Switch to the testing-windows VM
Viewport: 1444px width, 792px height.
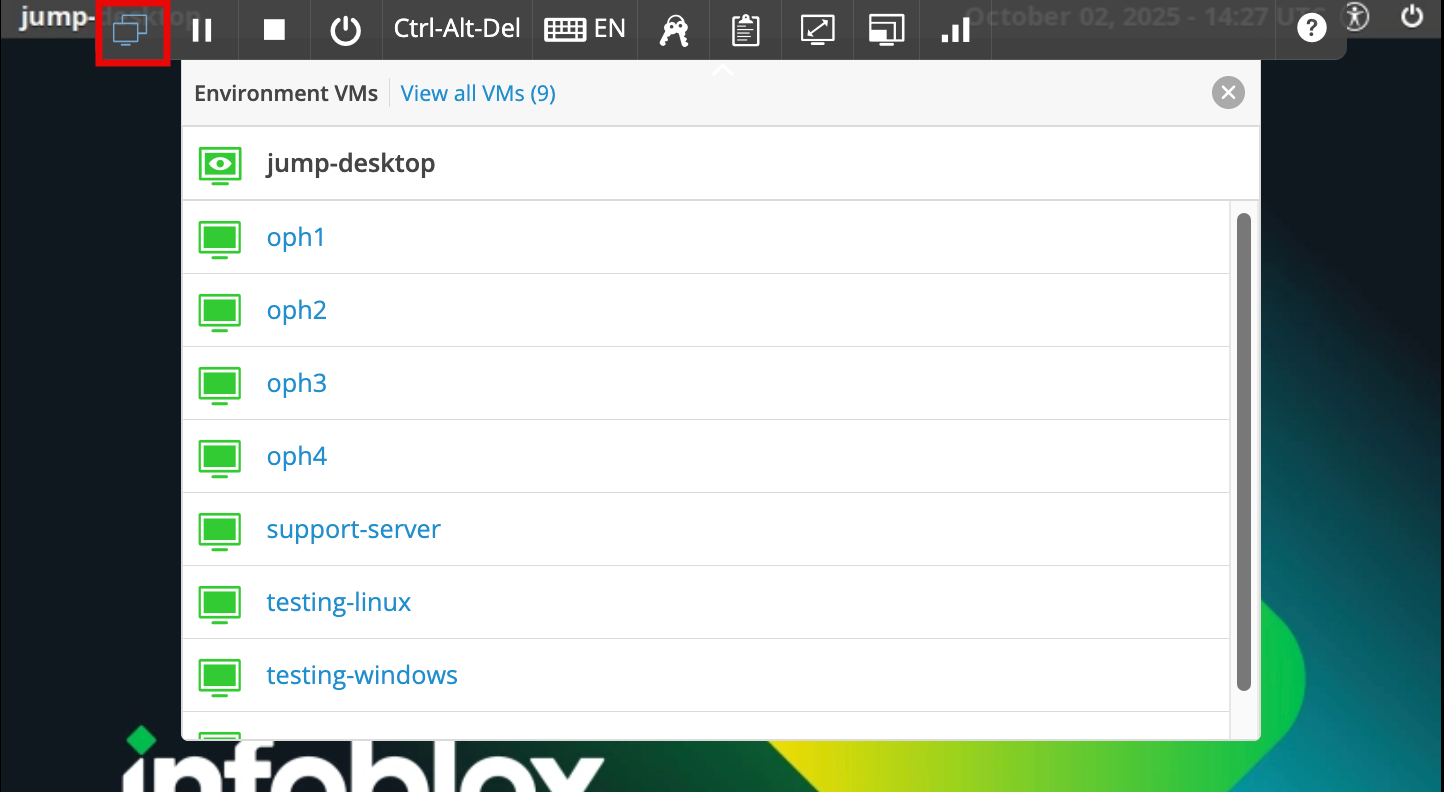[362, 675]
